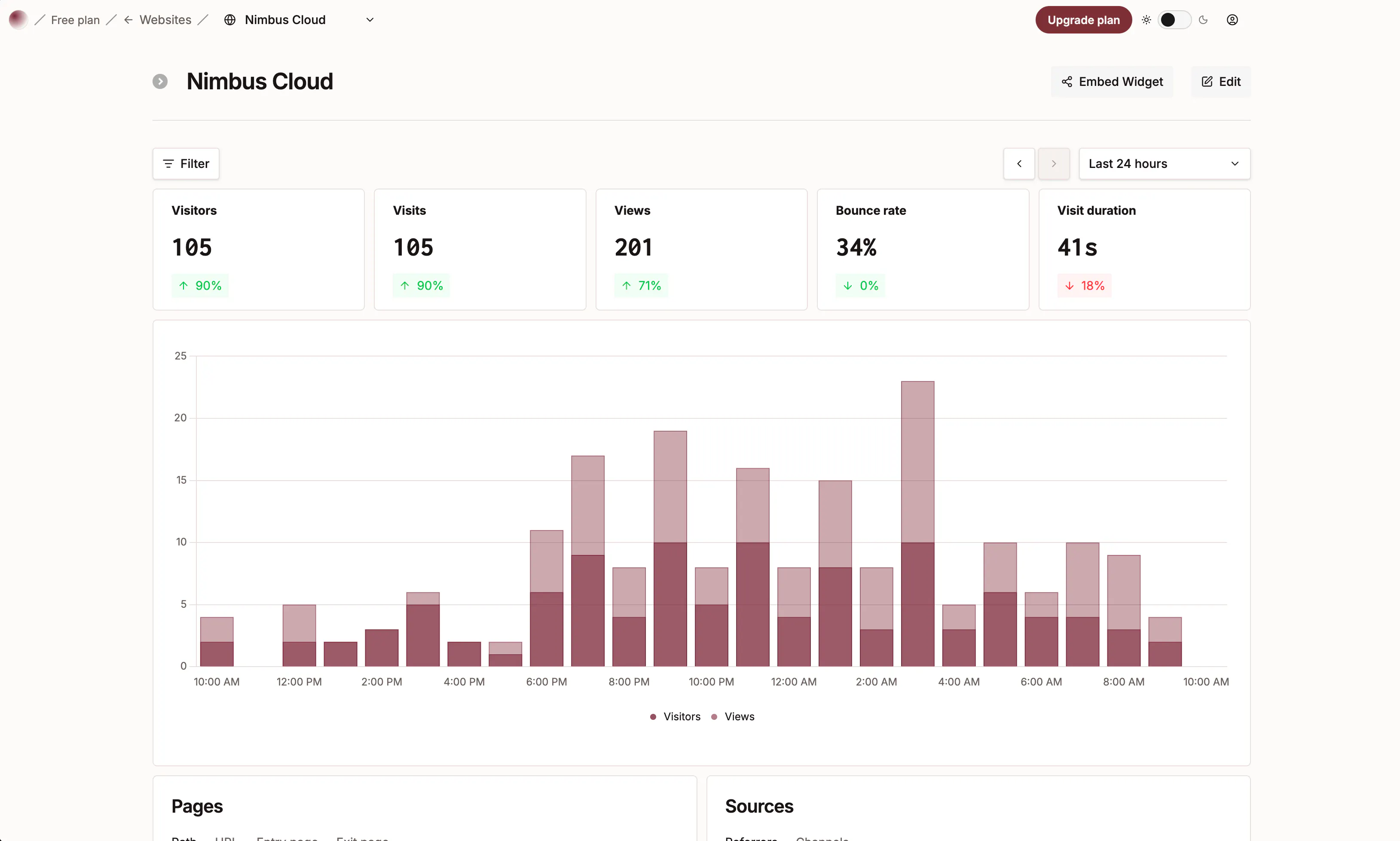Viewport: 1400px width, 841px height.
Task: Select the Views stat card
Action: (702, 250)
